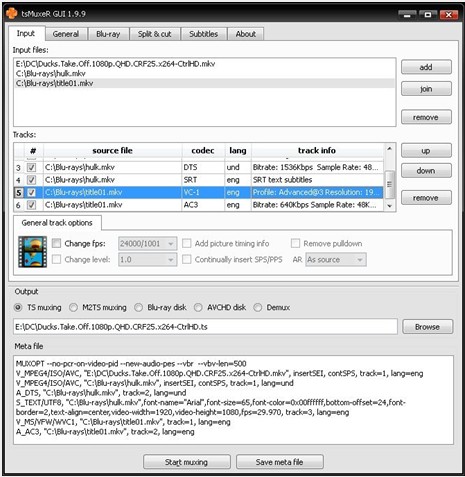Select the M2TS muxing radio button
The height and width of the screenshot is (477, 465).
coord(73,307)
